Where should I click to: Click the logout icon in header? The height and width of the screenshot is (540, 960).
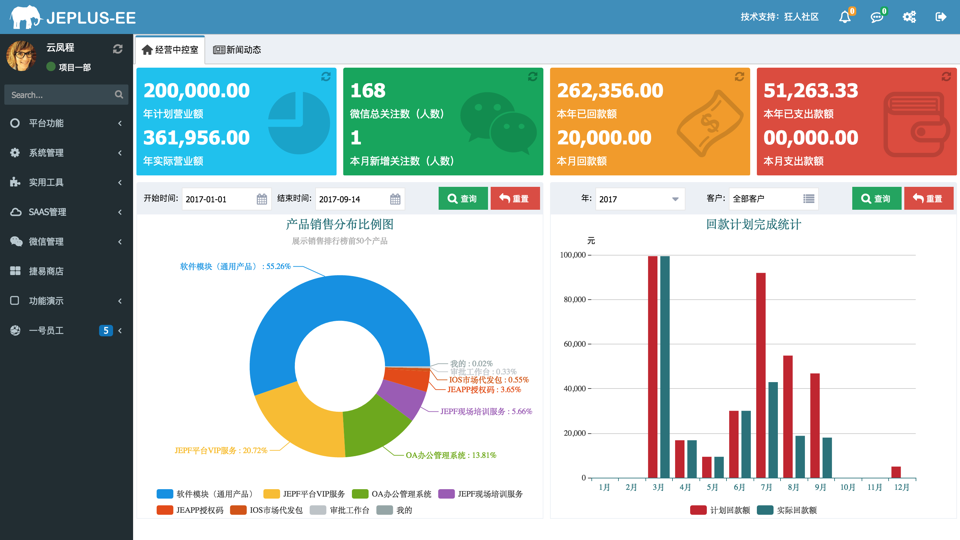click(941, 17)
